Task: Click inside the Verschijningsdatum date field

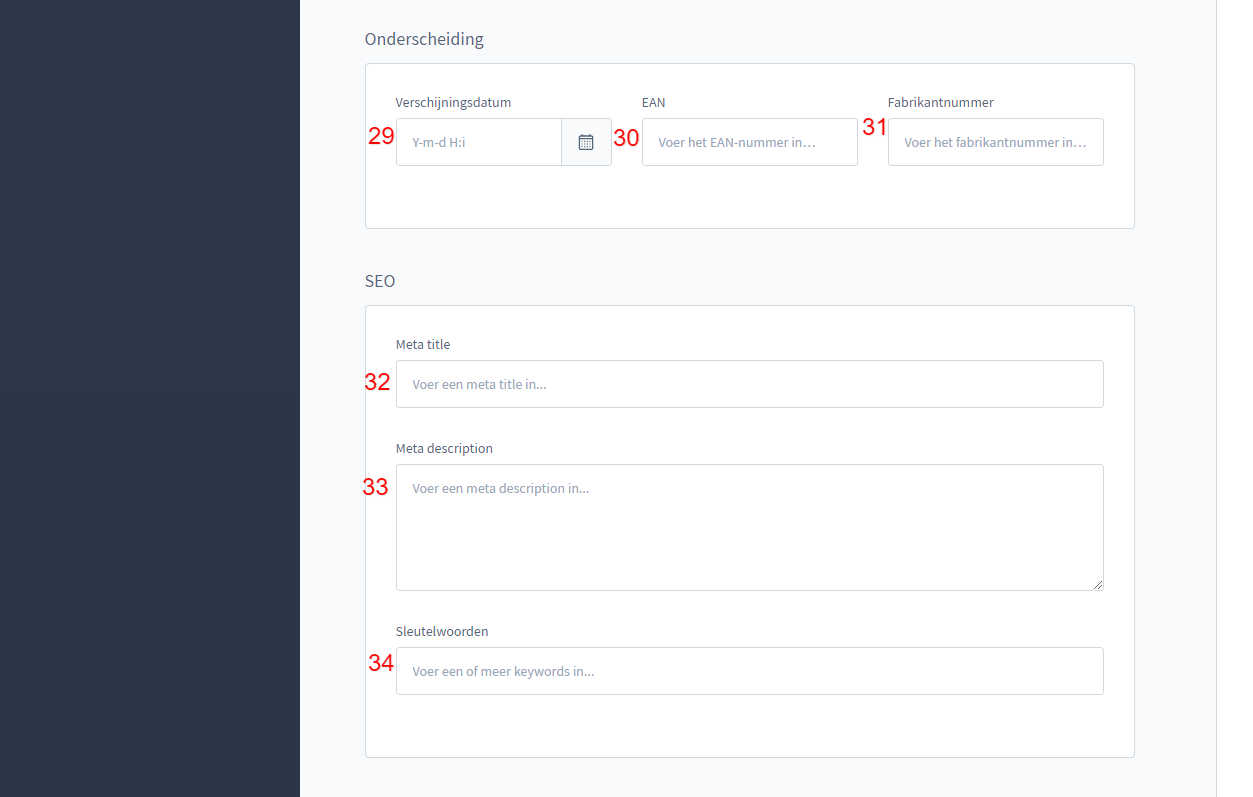Action: 478,141
